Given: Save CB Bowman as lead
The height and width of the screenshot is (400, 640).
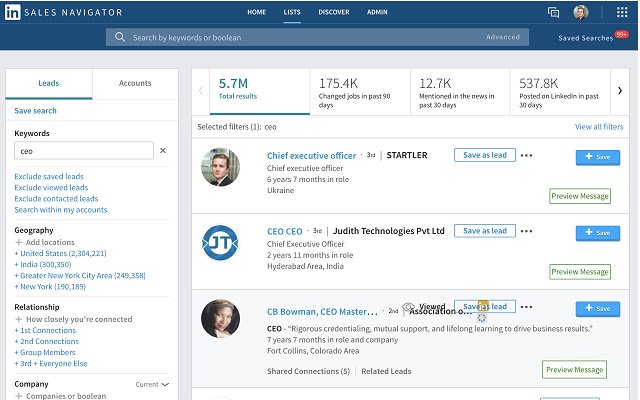Looking at the screenshot, I should 485,307.
